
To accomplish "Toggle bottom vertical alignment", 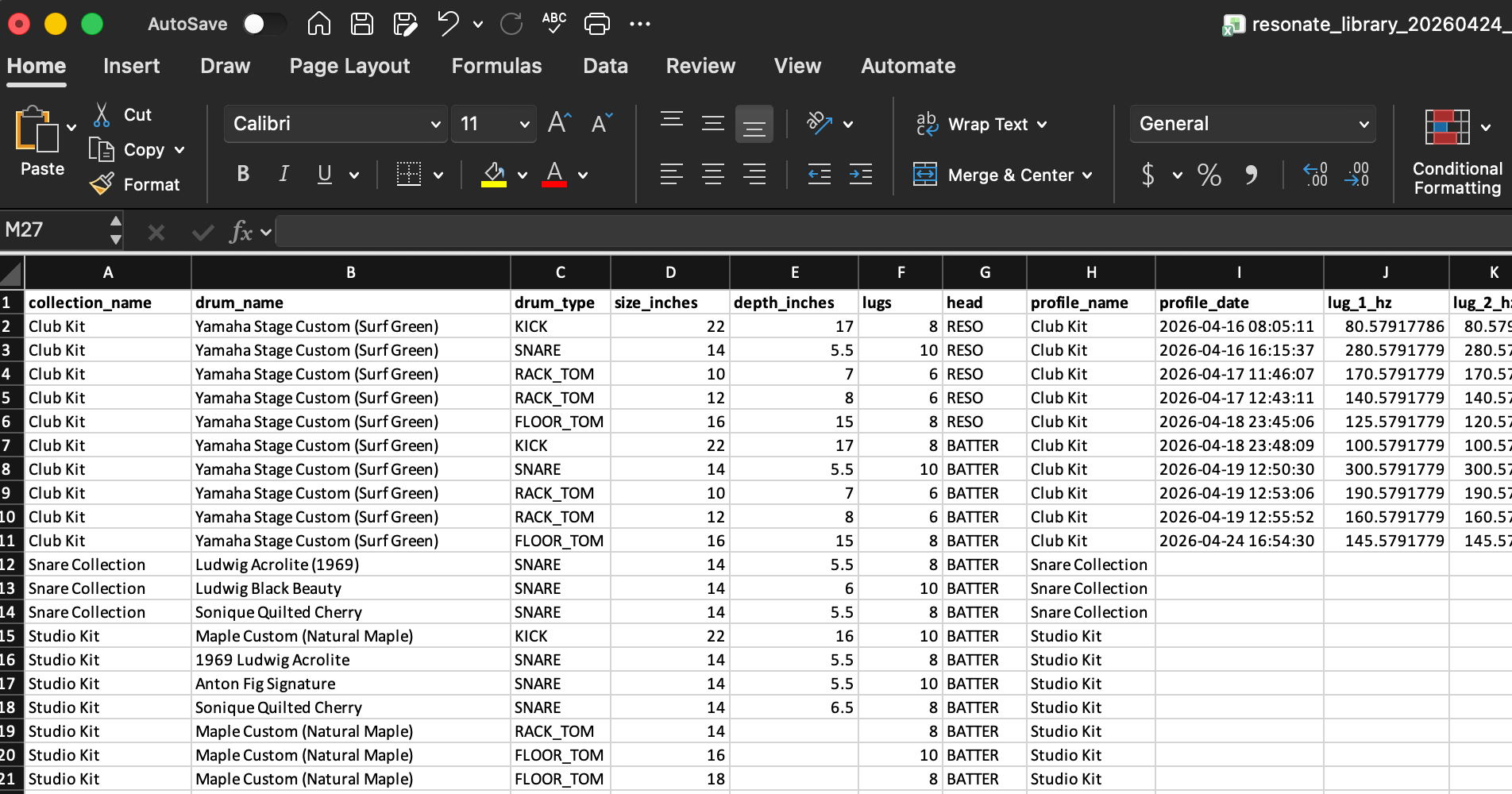I will point(754,125).
